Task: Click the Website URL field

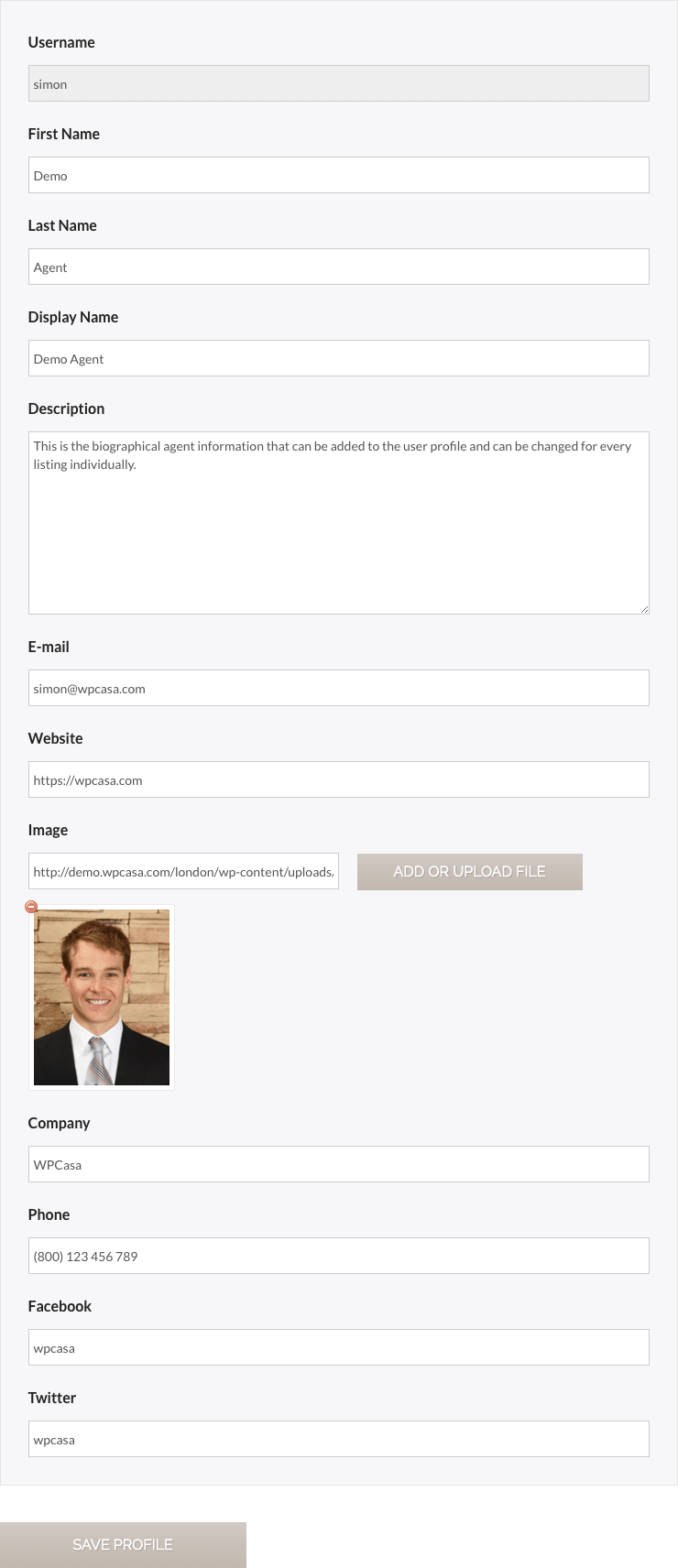Action: click(339, 779)
